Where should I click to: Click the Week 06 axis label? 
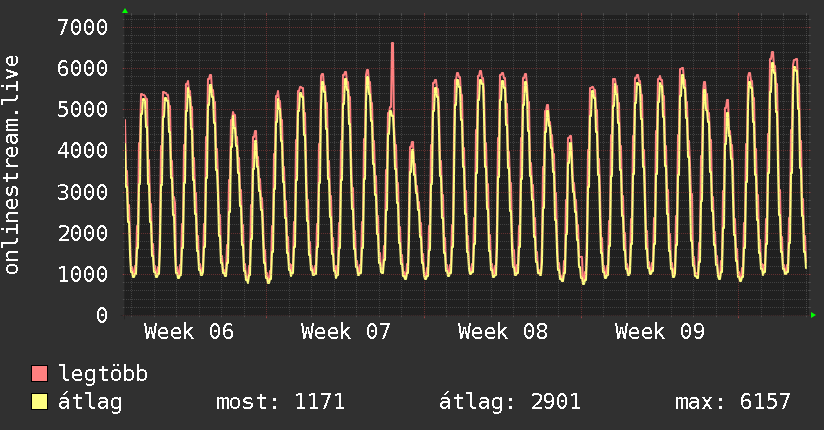pyautogui.click(x=189, y=332)
